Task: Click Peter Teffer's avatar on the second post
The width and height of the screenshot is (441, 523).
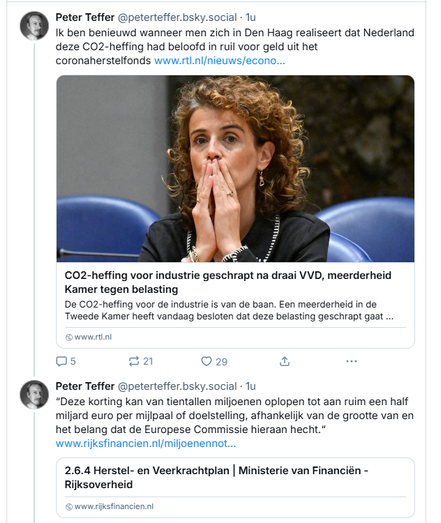Action: click(x=34, y=394)
